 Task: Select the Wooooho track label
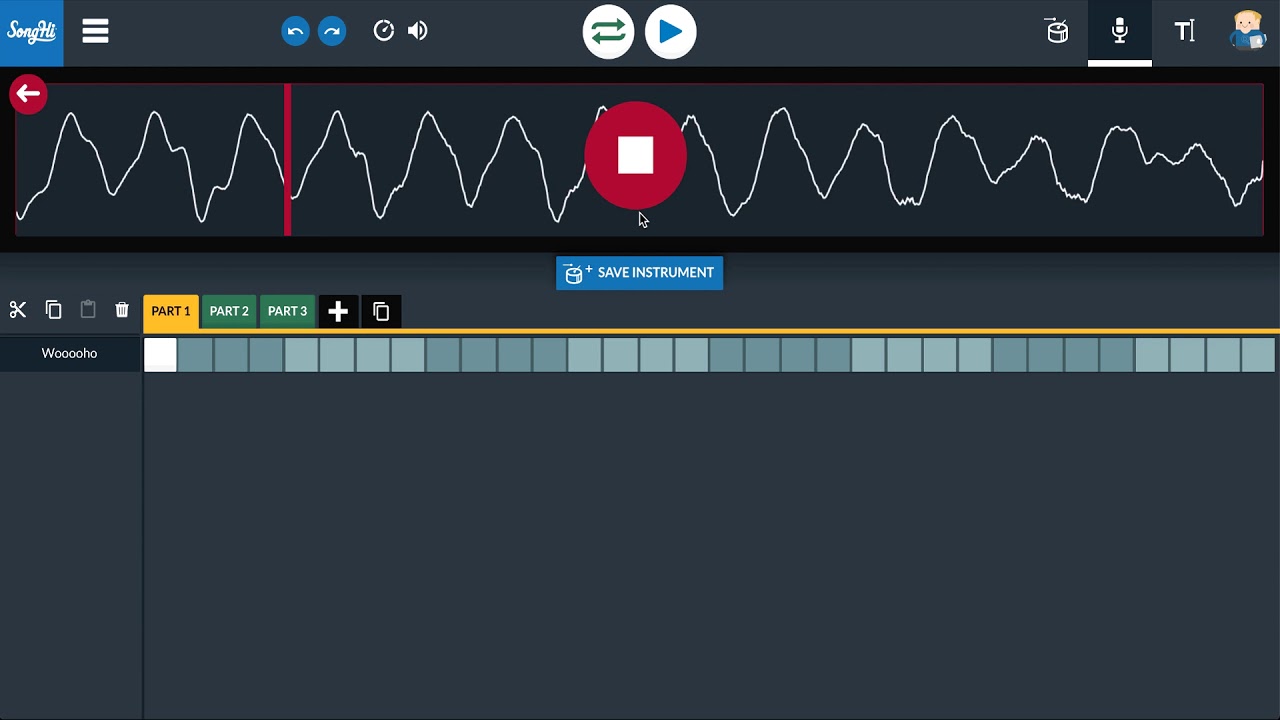[x=70, y=354]
